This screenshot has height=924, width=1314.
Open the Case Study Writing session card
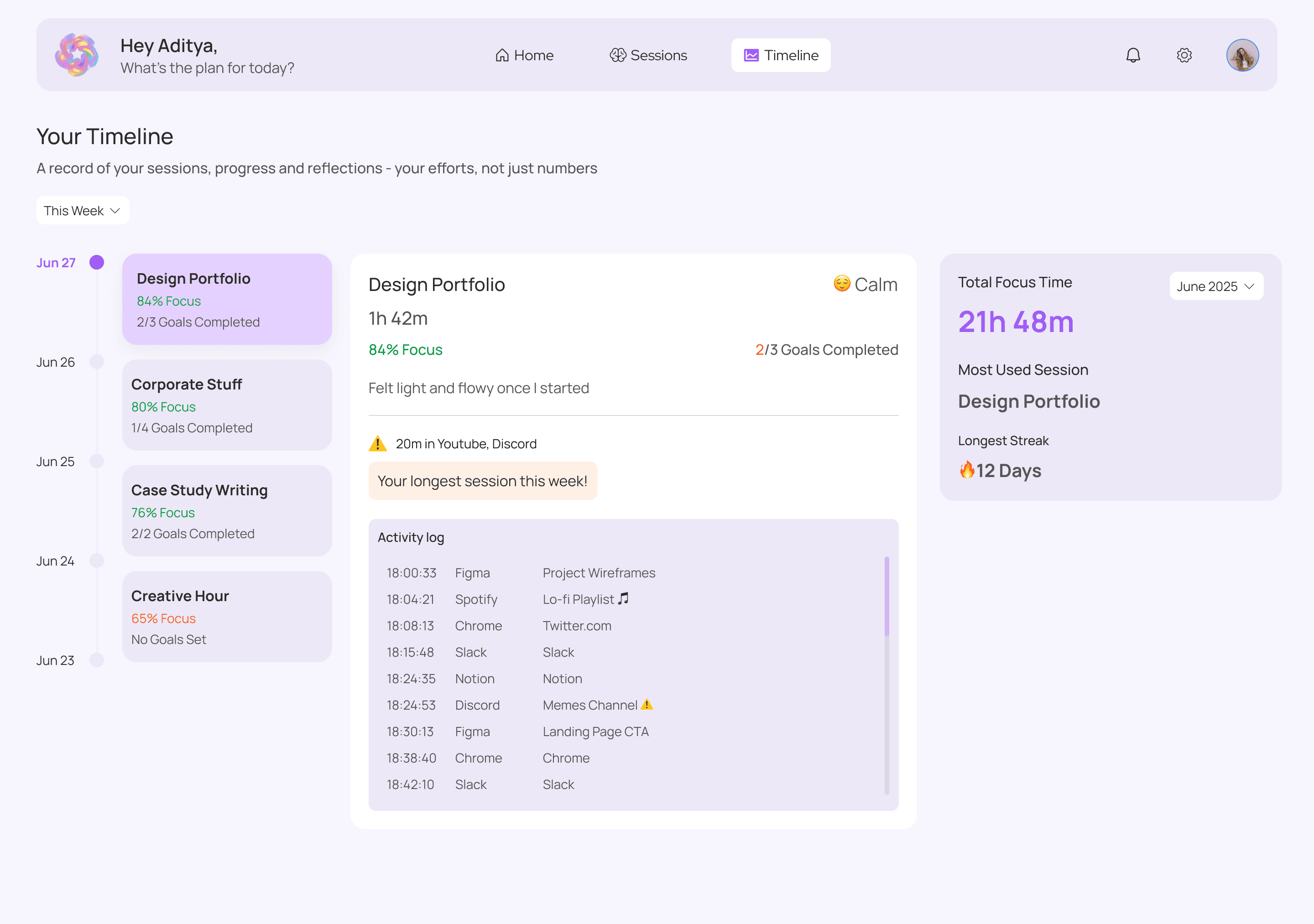227,511
